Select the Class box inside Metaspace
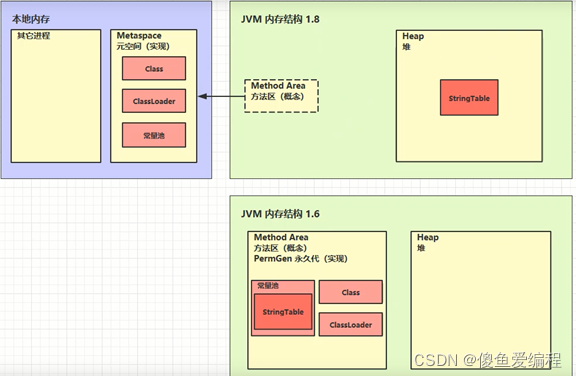Viewport: 577px width, 378px height. pos(154,68)
